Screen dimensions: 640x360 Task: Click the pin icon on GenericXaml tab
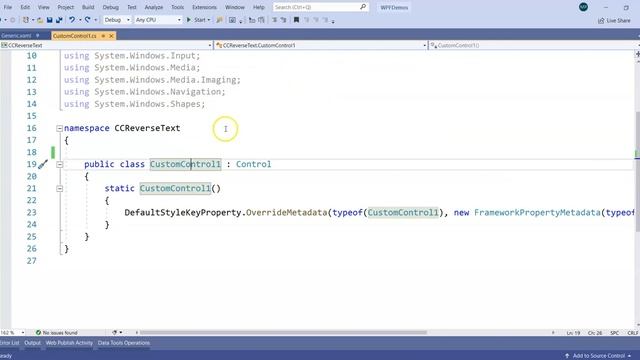click(x=37, y=36)
